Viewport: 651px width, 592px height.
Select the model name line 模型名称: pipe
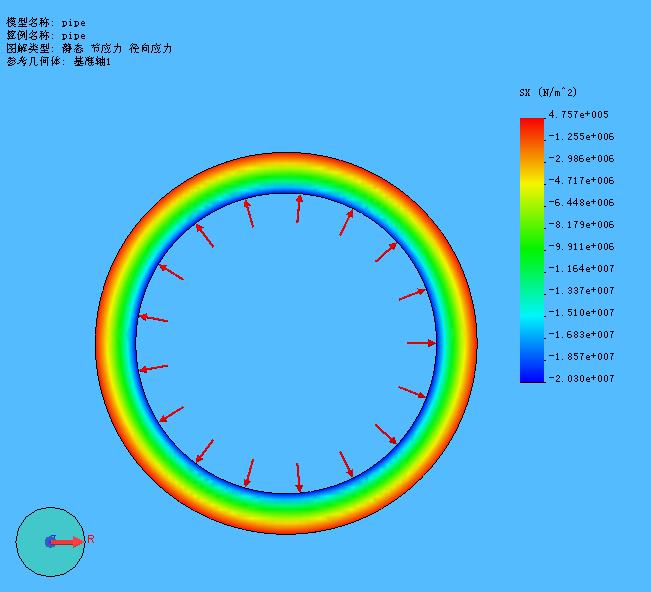(46, 22)
